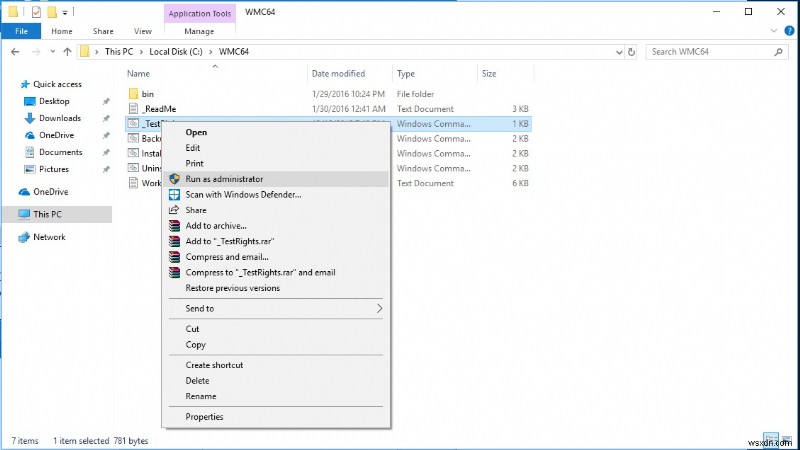Click the Windows Defender scan icon
The height and width of the screenshot is (450, 800).
point(174,194)
